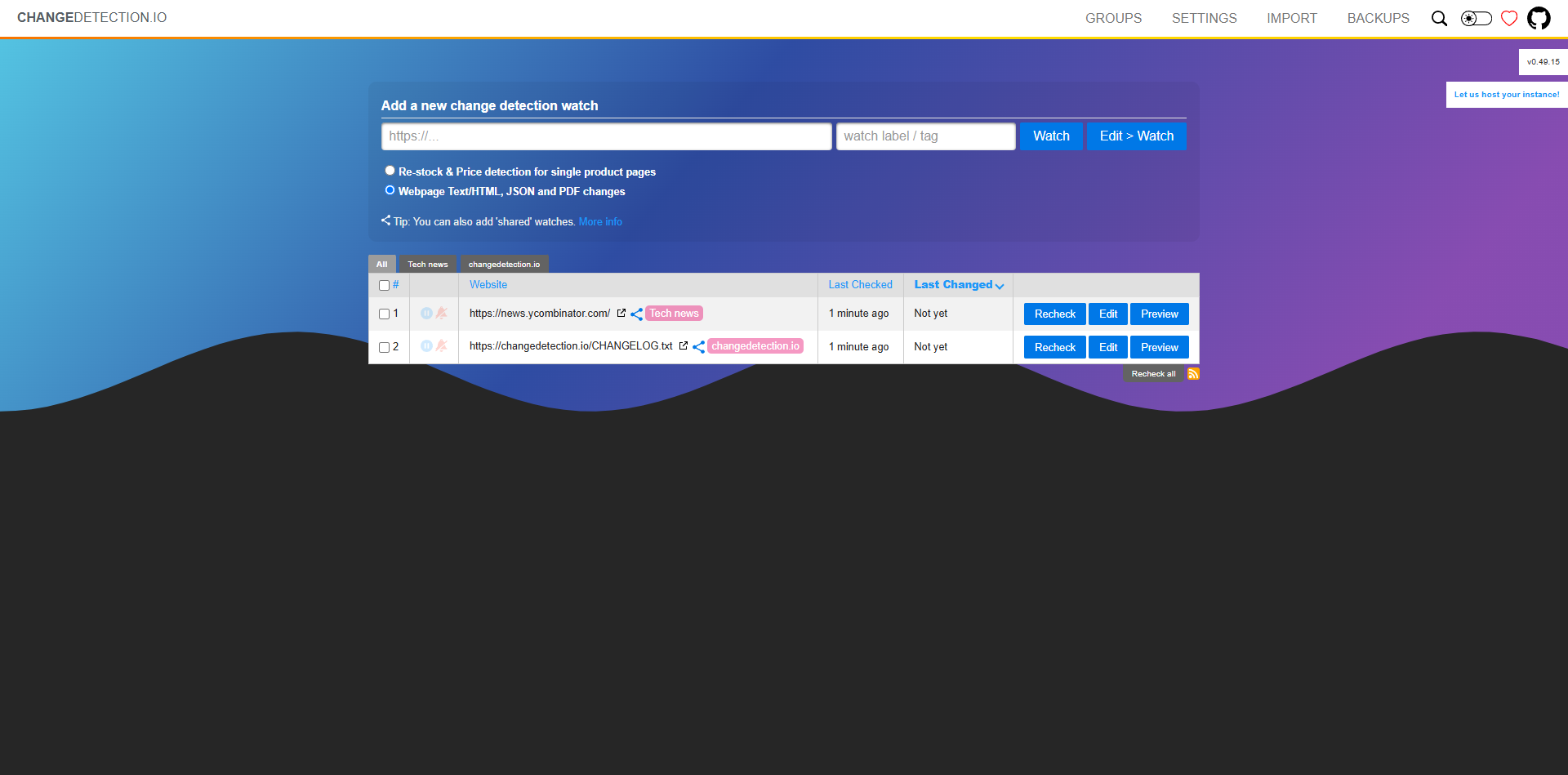Focus the https:// URL input field

[606, 136]
